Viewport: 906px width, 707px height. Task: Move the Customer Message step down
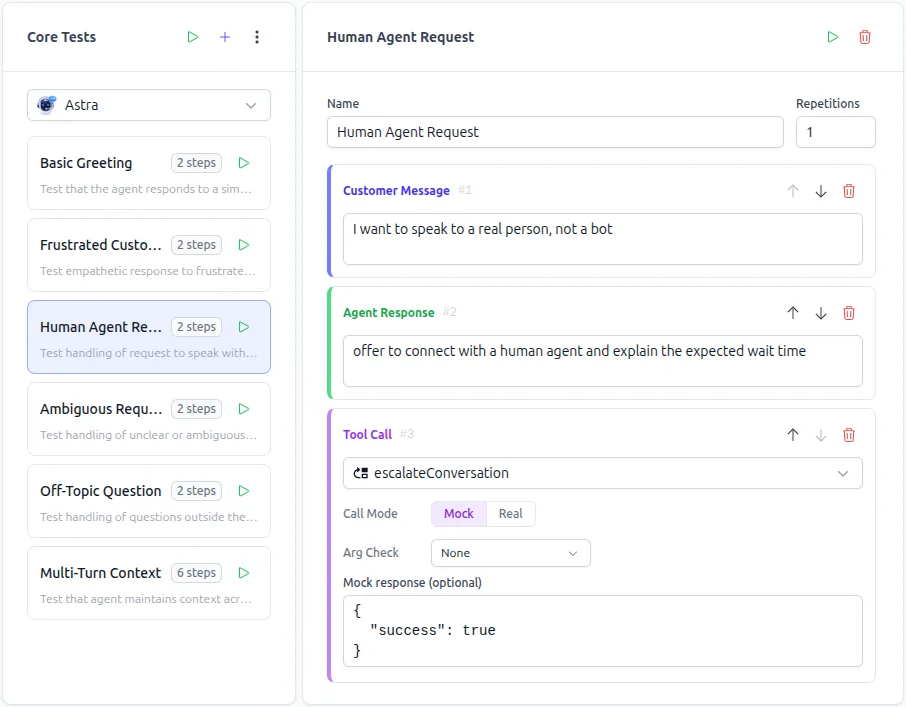[x=820, y=190]
